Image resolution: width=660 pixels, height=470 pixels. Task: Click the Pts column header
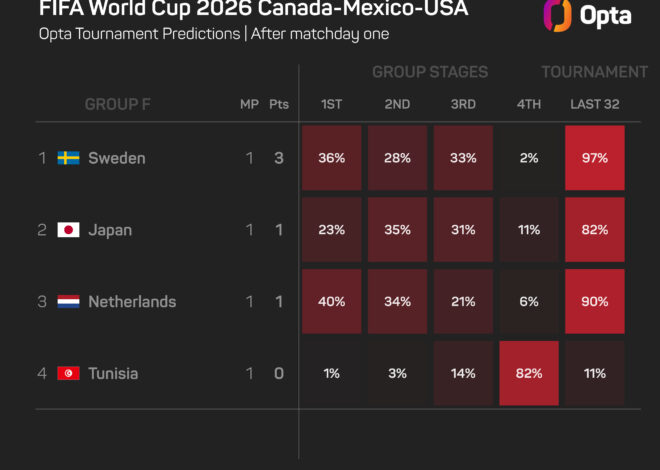279,104
